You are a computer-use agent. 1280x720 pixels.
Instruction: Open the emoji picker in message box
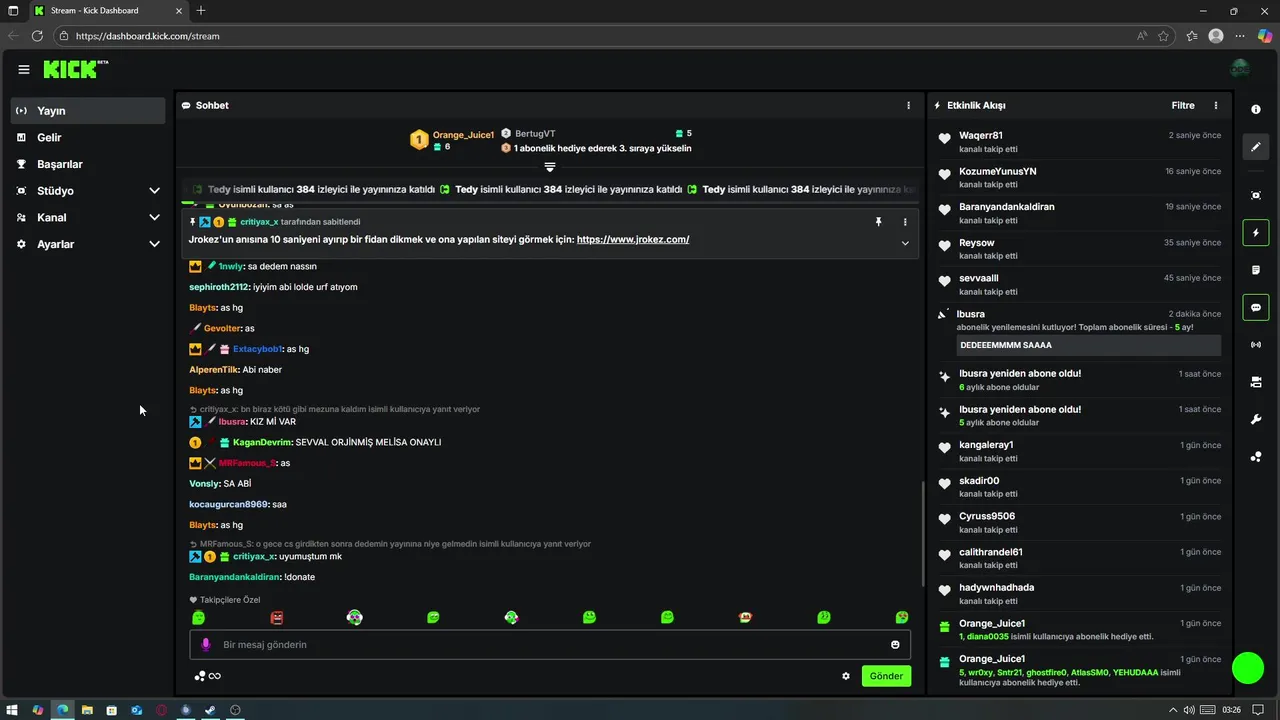(895, 645)
